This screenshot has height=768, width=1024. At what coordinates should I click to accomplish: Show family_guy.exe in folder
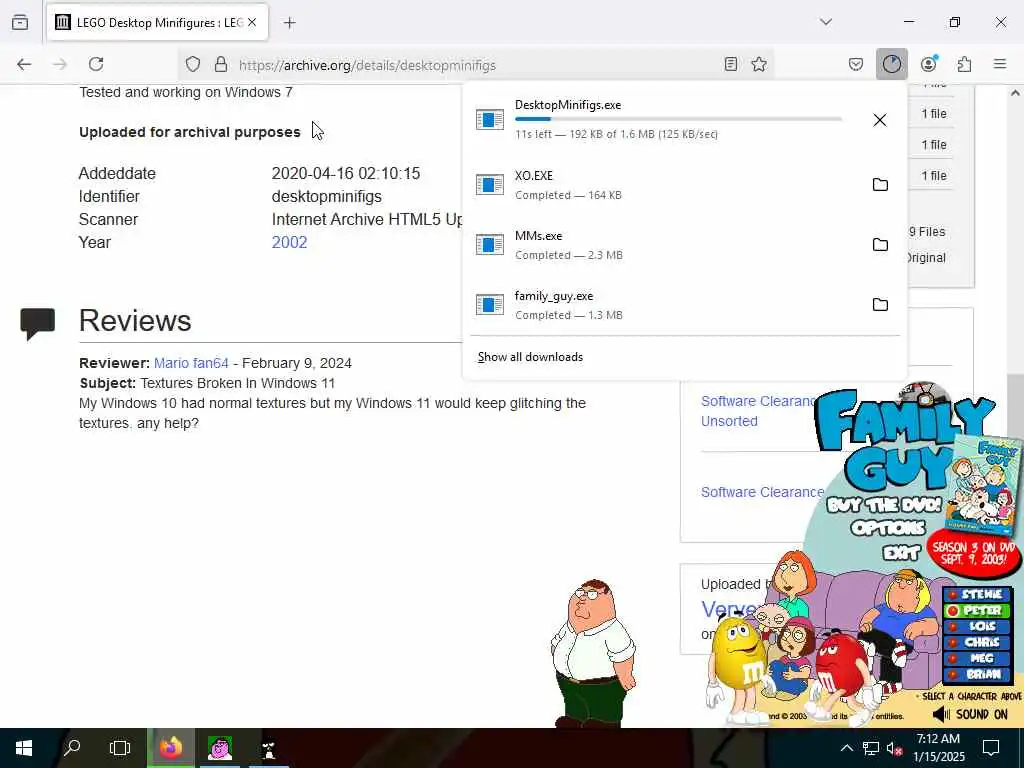click(x=880, y=305)
